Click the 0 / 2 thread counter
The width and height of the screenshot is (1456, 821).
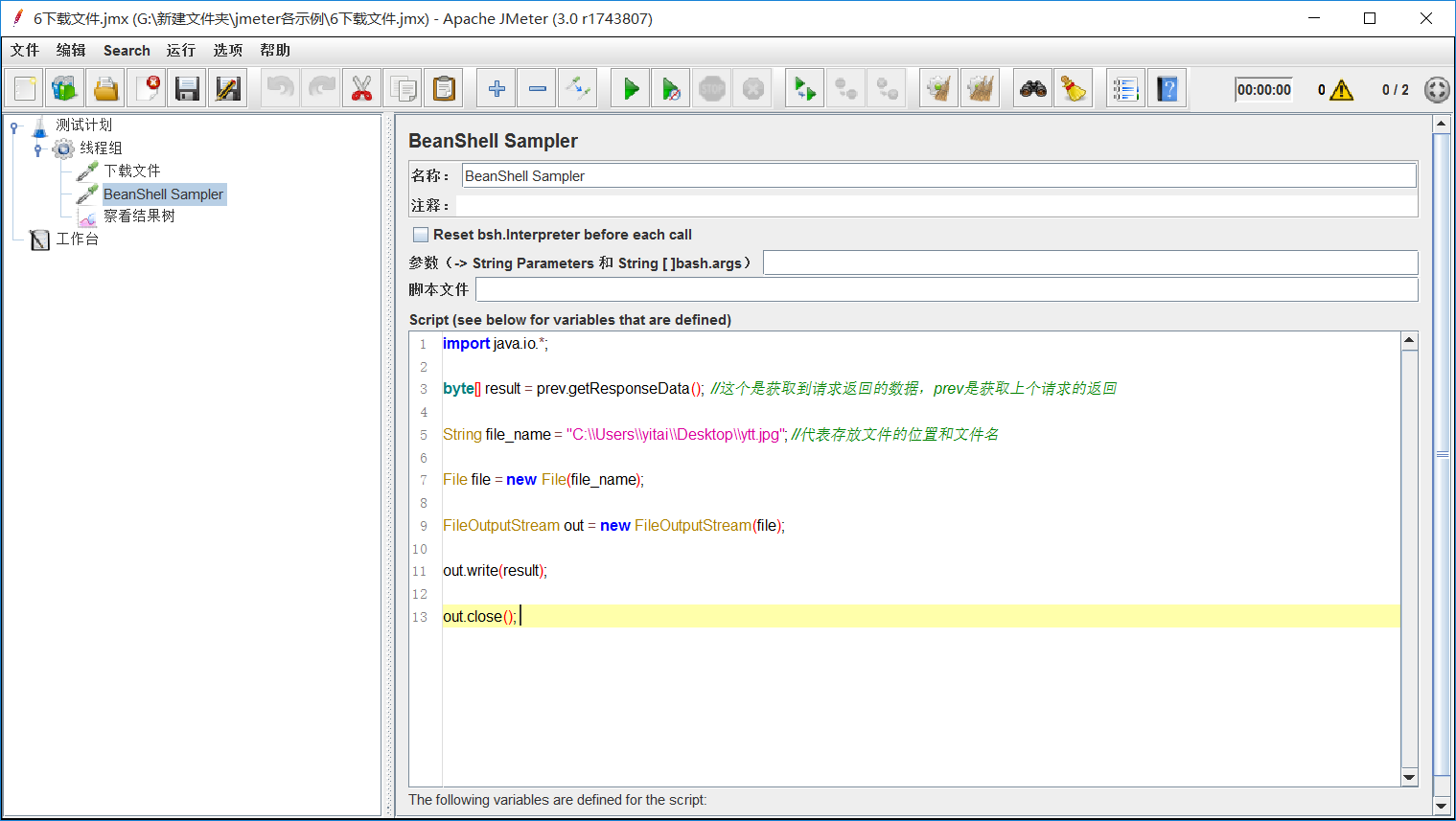[x=1396, y=90]
